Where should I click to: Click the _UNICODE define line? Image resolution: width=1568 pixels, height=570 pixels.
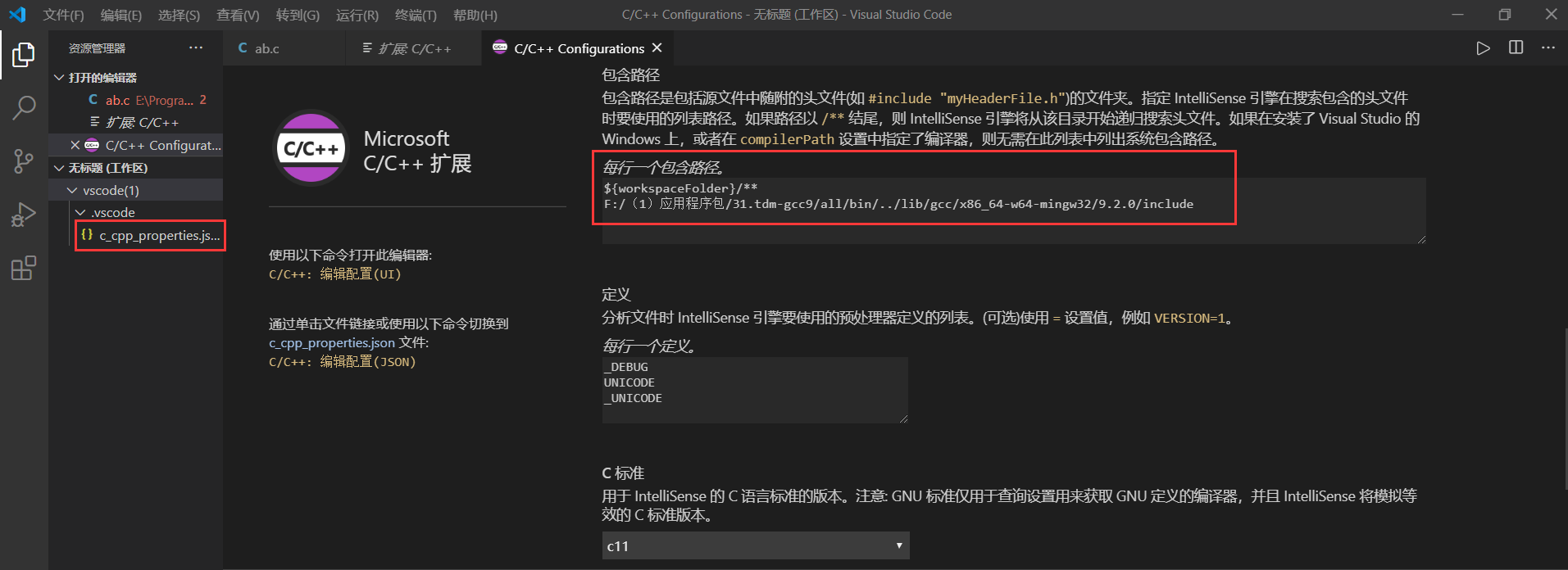pos(633,398)
